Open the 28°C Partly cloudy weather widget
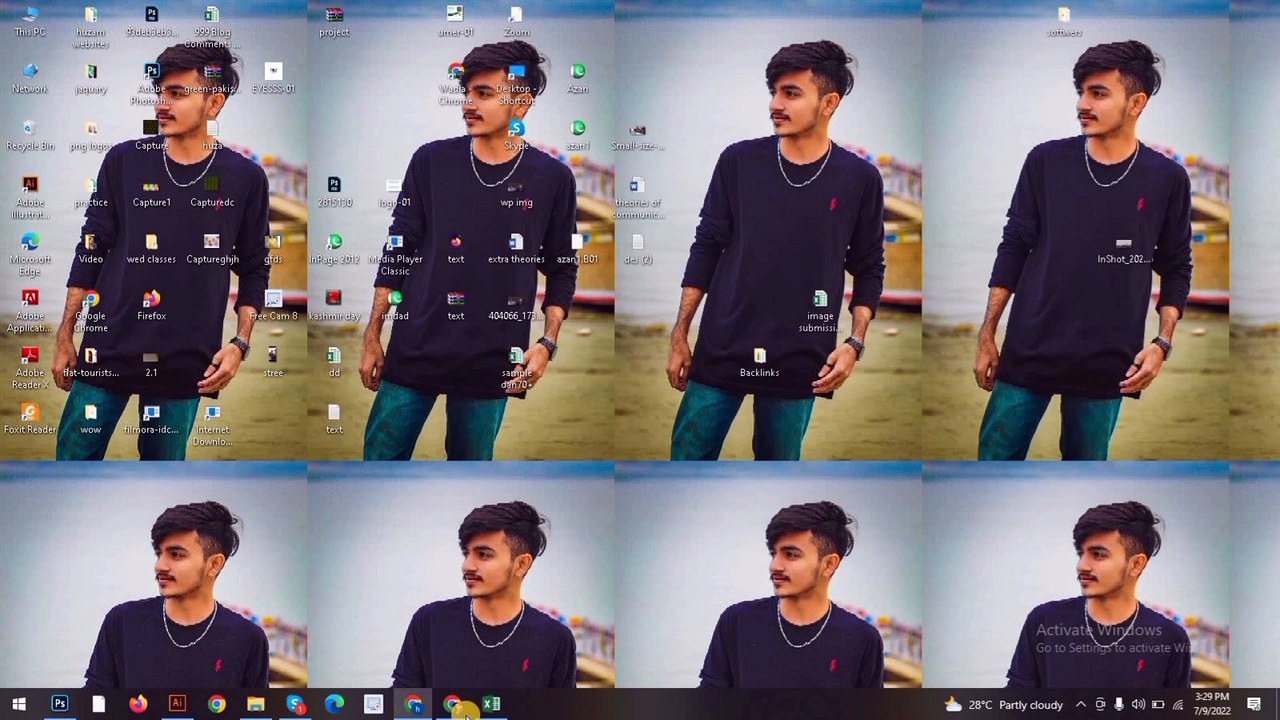 click(1003, 705)
